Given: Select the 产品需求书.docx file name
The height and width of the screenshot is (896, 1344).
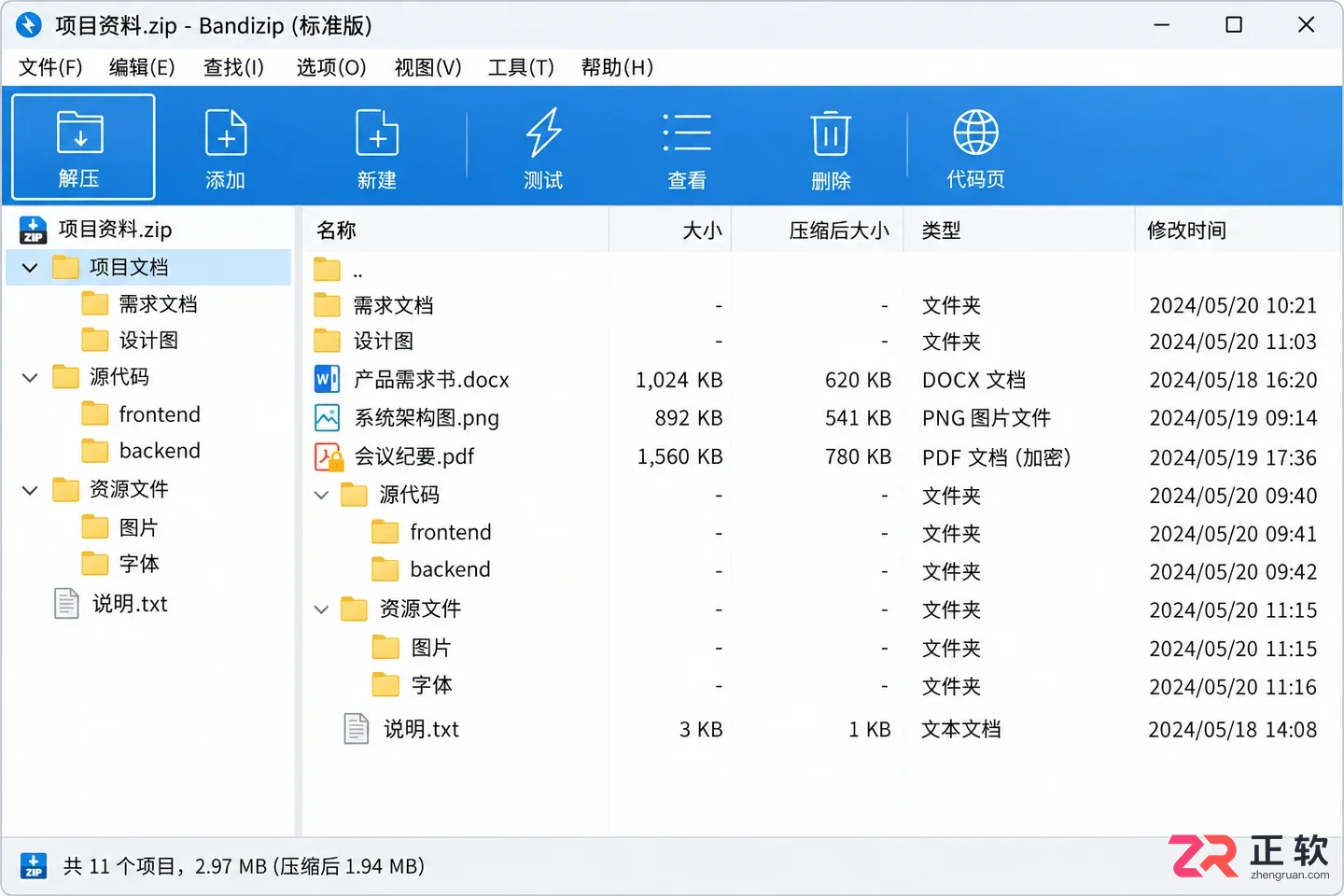Looking at the screenshot, I should 431,380.
